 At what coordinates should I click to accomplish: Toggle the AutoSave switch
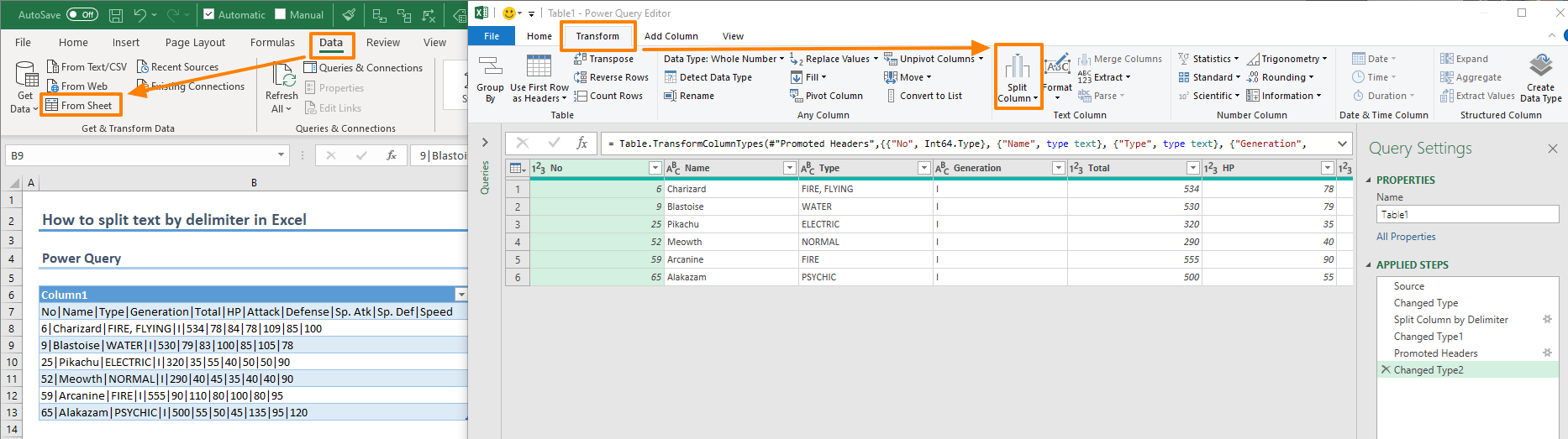click(x=82, y=14)
